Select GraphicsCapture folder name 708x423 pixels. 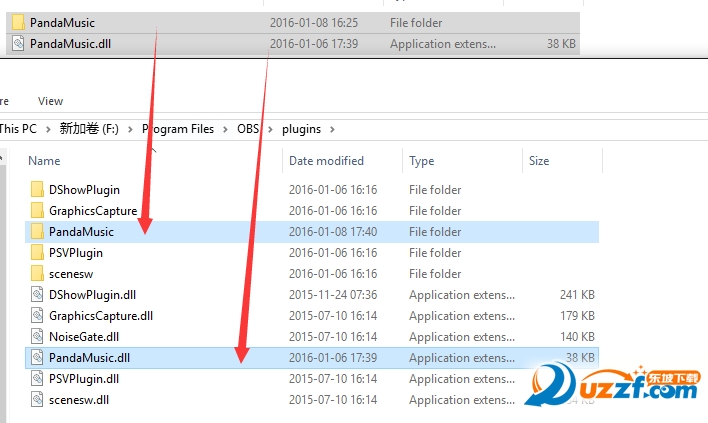click(x=93, y=211)
